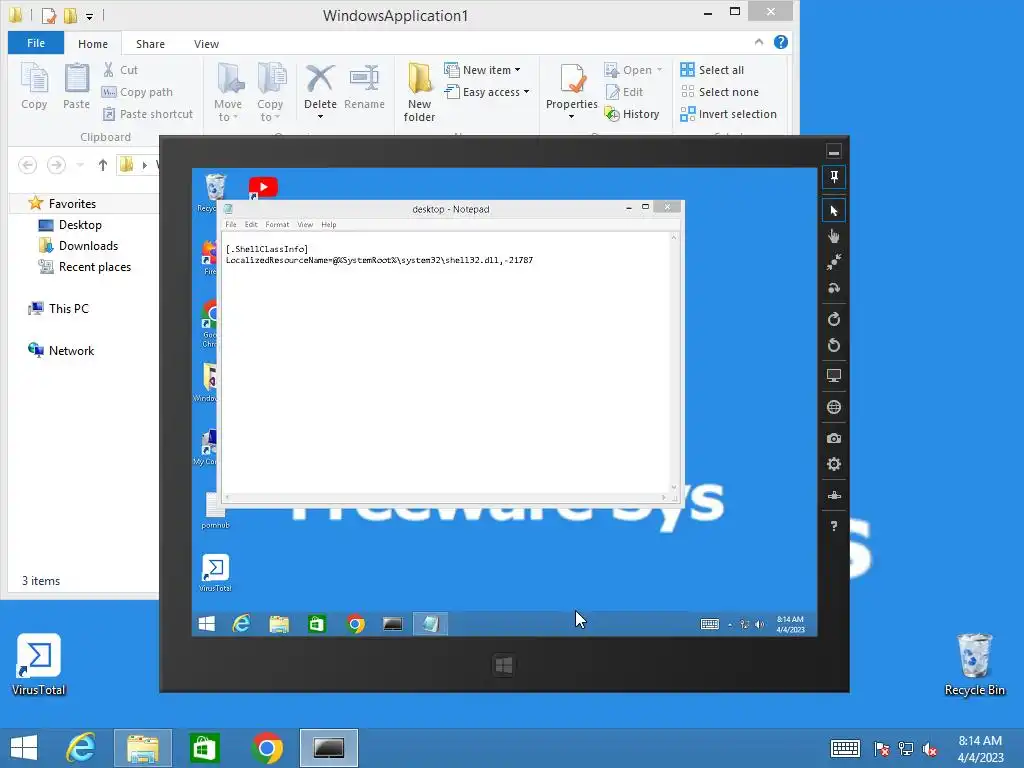The width and height of the screenshot is (1024, 768).
Task: Open simulator help question mark
Action: coord(834,526)
